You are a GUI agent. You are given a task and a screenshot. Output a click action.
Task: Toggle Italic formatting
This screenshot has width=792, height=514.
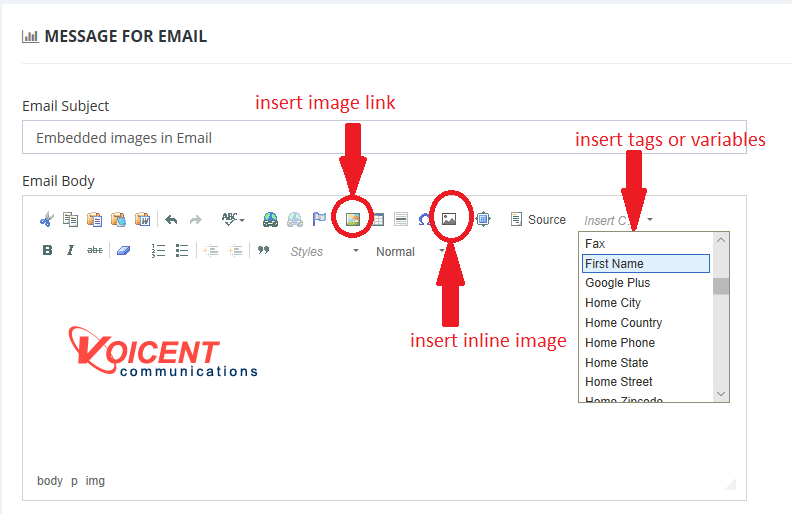point(70,251)
